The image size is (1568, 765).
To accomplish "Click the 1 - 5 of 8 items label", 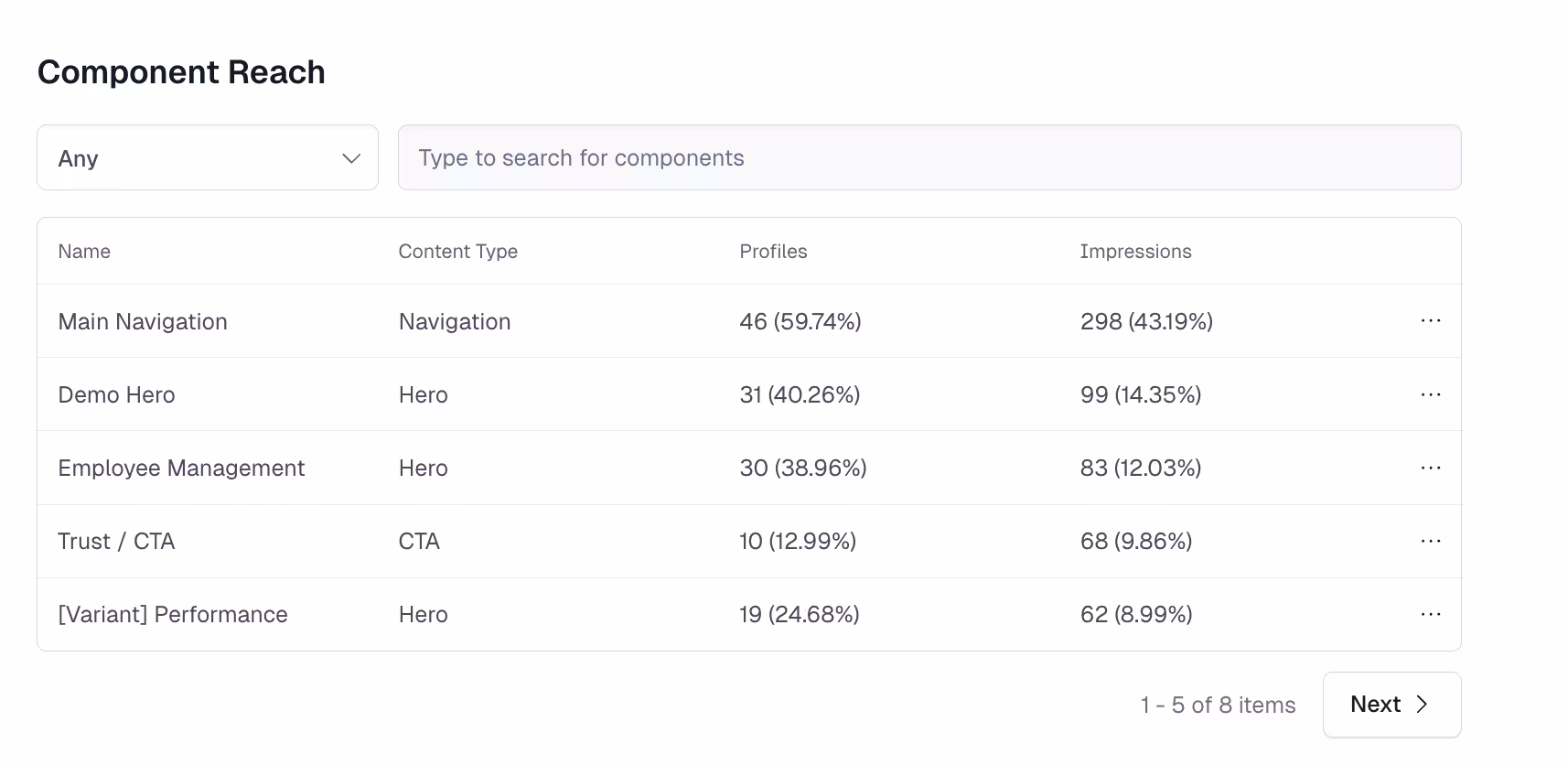I will (1218, 705).
